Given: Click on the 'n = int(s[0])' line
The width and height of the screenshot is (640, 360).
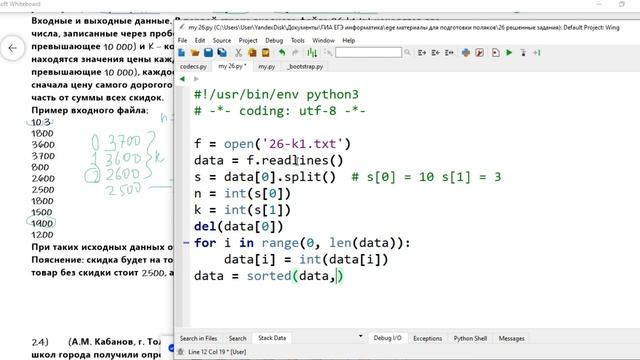Looking at the screenshot, I should point(242,193).
